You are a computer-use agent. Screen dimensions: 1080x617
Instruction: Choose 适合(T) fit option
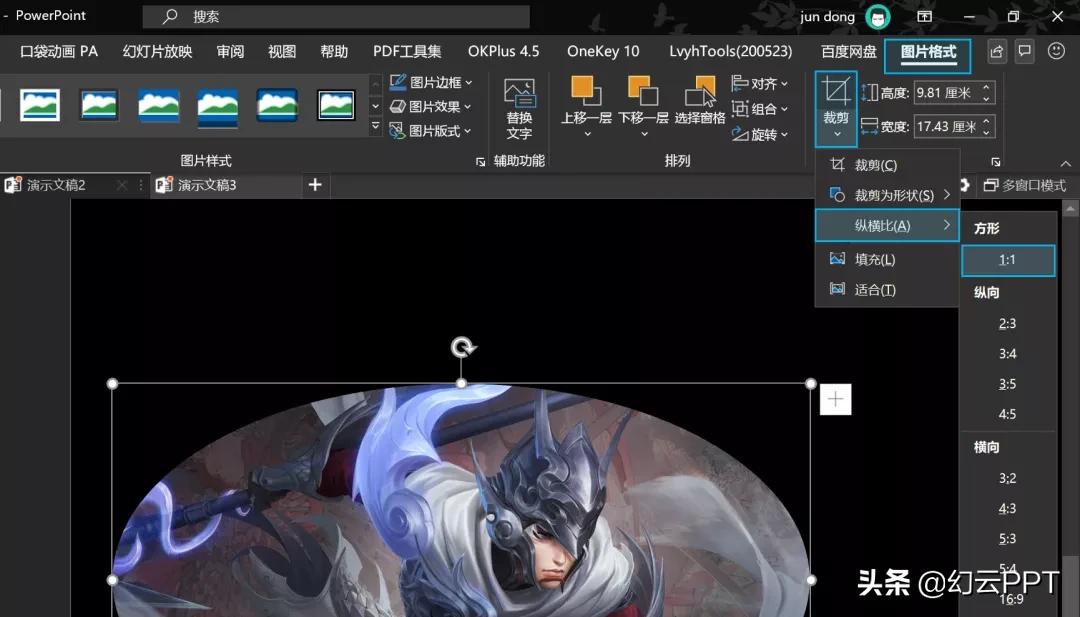coord(887,290)
